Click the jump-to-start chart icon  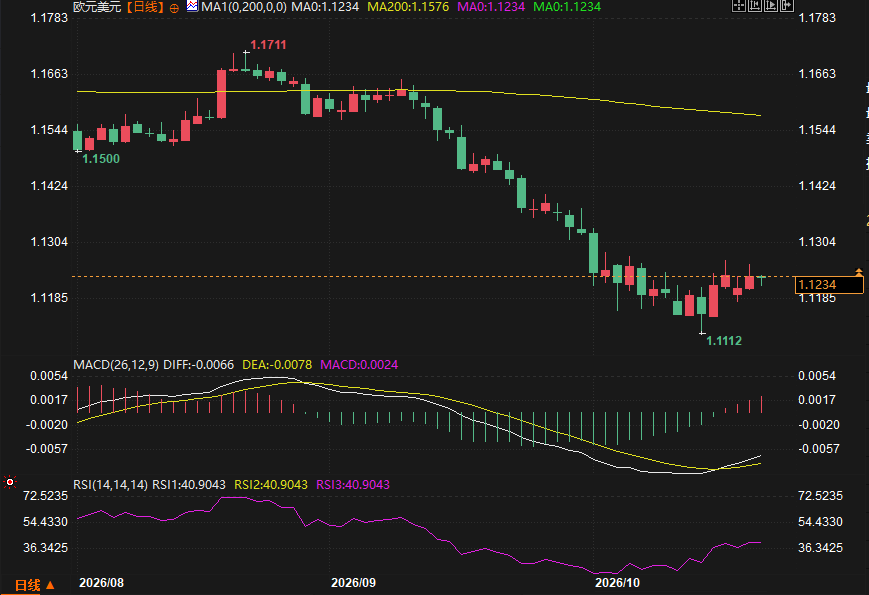(755, 6)
